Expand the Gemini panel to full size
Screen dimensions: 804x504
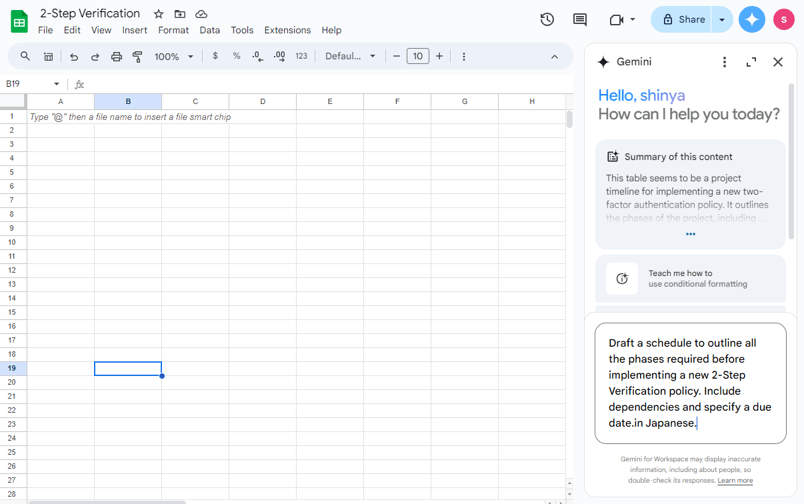click(751, 62)
